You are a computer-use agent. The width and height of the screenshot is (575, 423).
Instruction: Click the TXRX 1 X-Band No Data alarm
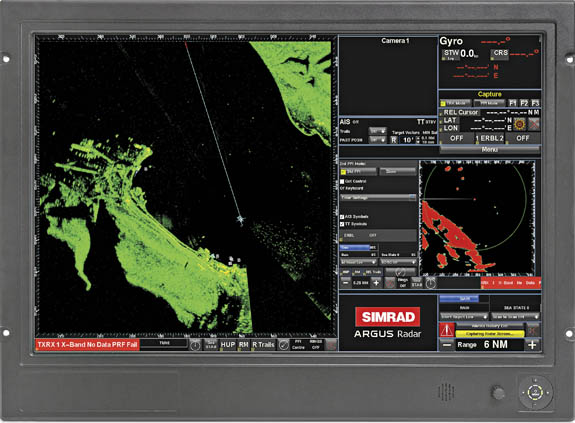(x=87, y=345)
